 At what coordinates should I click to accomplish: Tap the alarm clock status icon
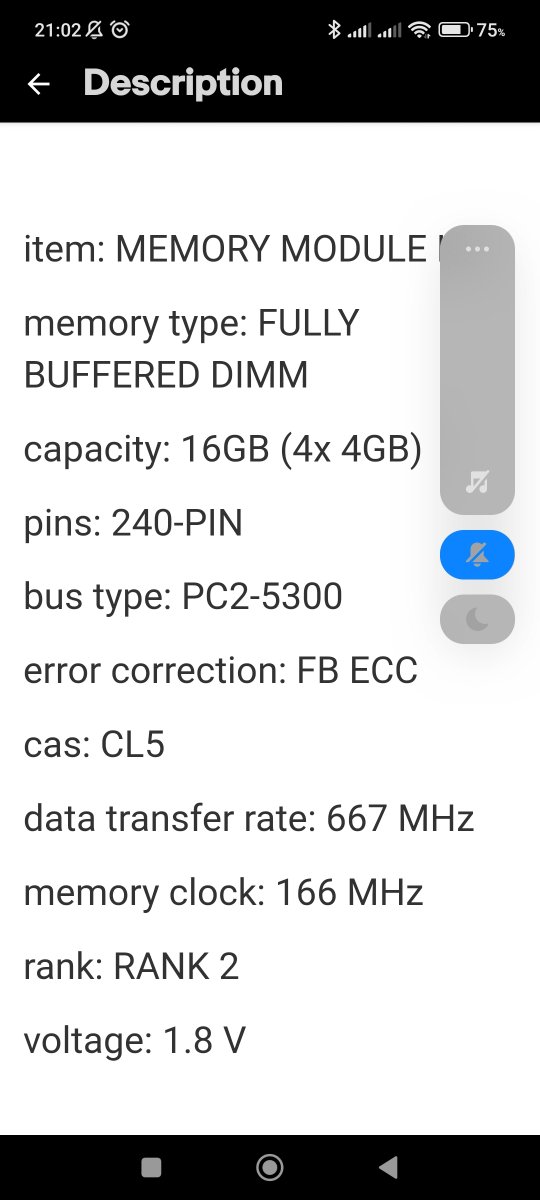tap(120, 30)
